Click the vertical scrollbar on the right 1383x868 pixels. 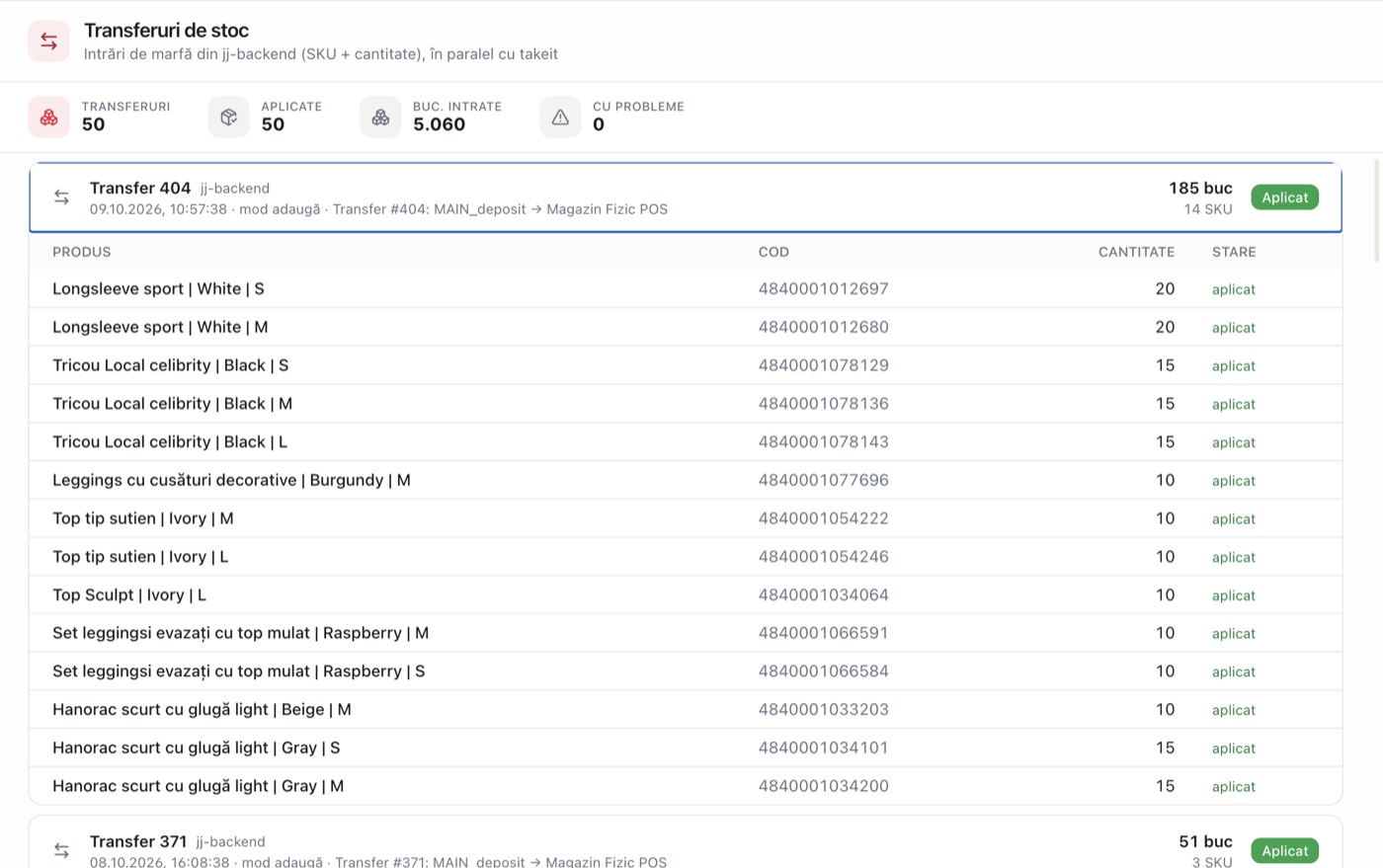pos(1377,209)
